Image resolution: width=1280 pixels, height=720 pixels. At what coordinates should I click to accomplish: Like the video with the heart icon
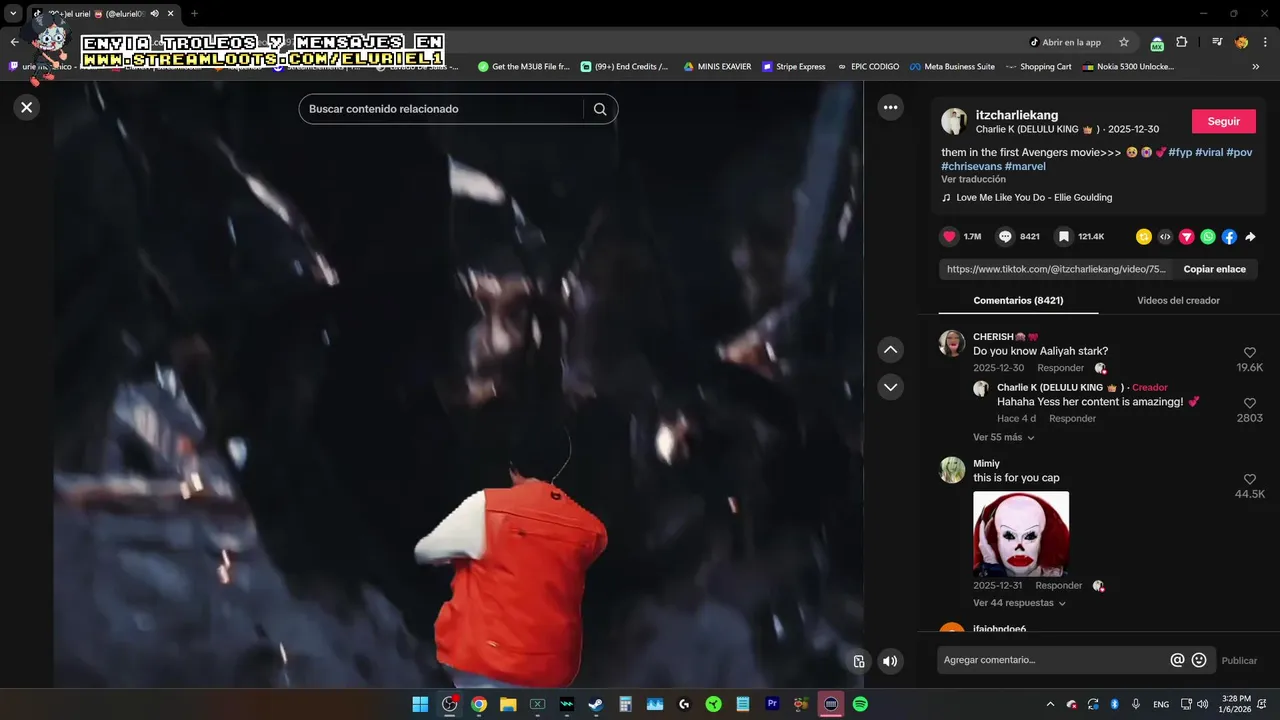(x=950, y=236)
